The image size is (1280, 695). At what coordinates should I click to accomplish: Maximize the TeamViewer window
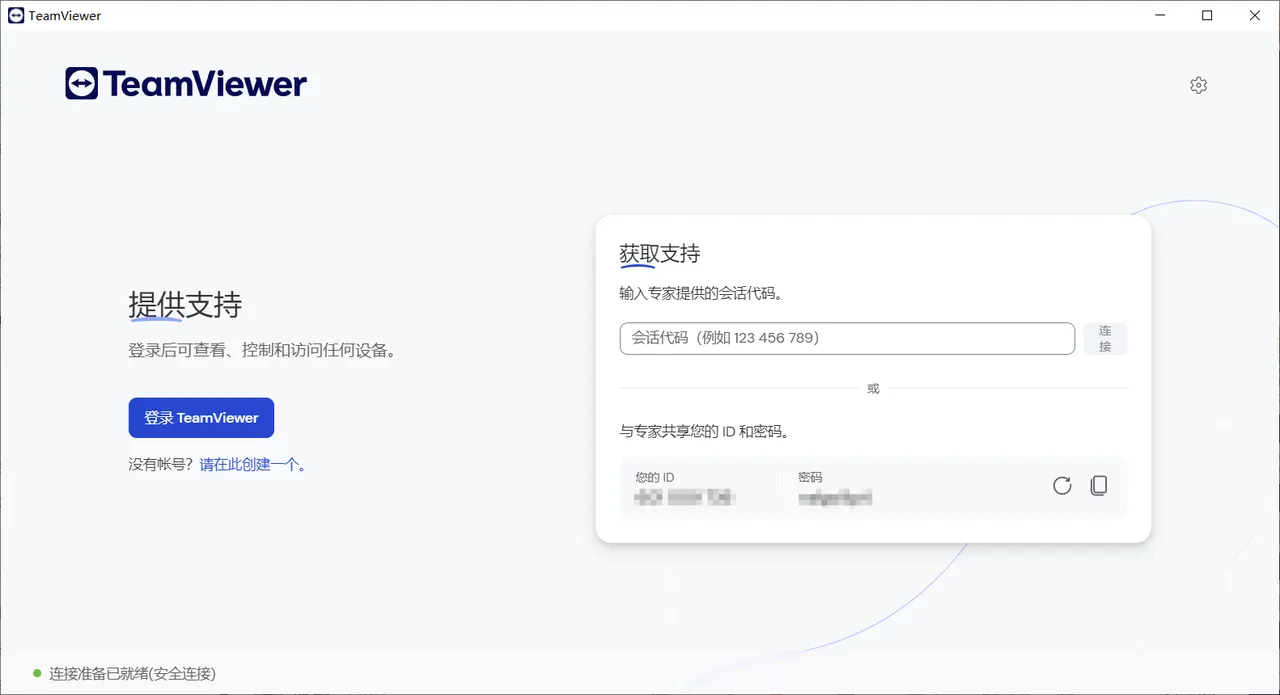1207,15
